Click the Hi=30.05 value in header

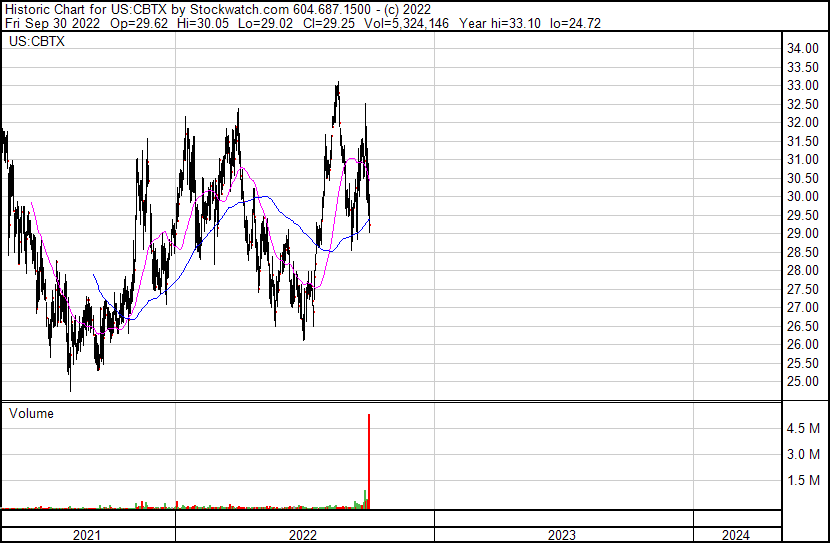tap(203, 23)
